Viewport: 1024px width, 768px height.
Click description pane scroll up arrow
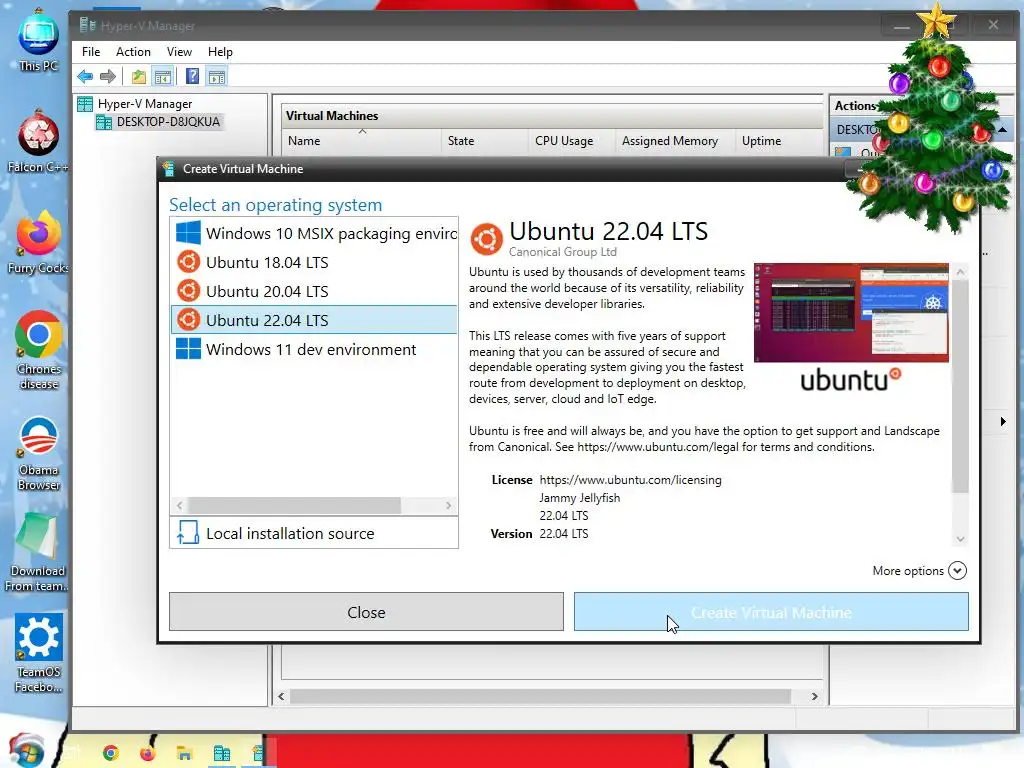[x=960, y=271]
